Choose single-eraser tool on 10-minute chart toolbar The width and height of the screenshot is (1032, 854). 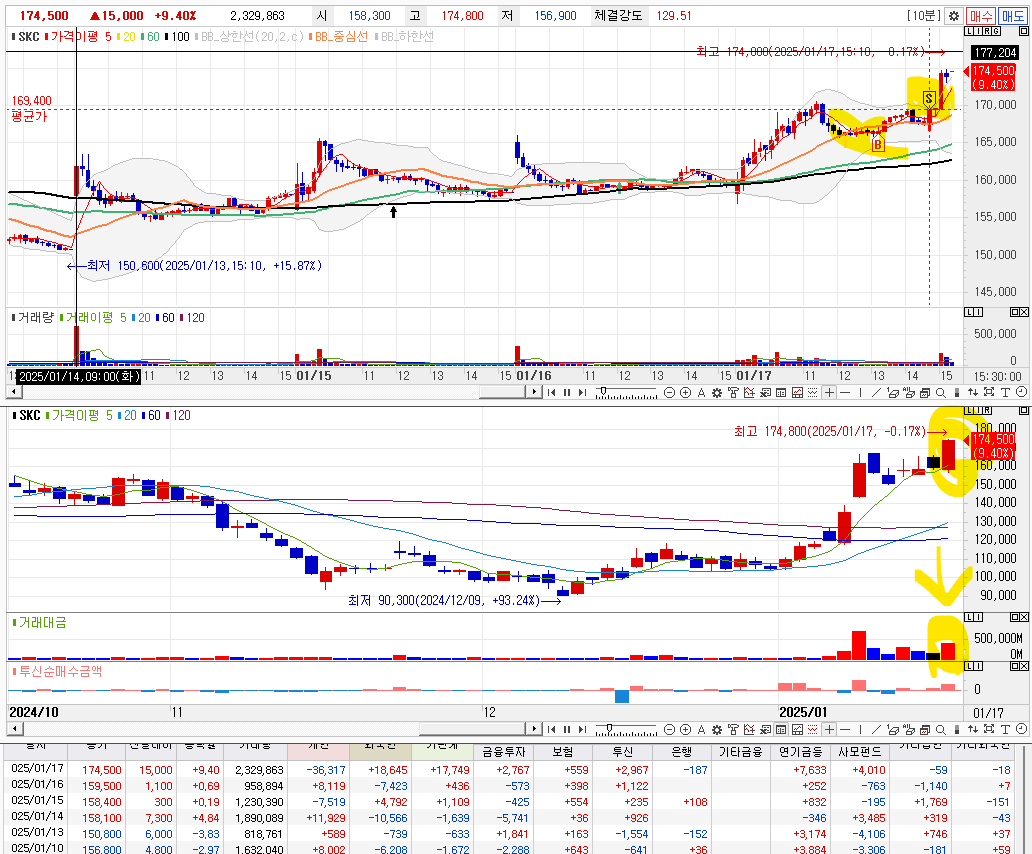tap(892, 393)
